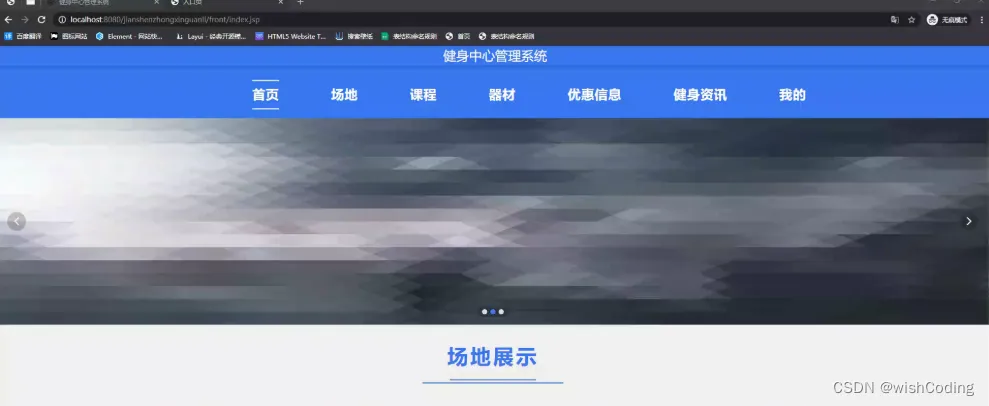Click the incognito 无痕模式 indicator
Viewport: 989px width, 406px height.
[947, 20]
